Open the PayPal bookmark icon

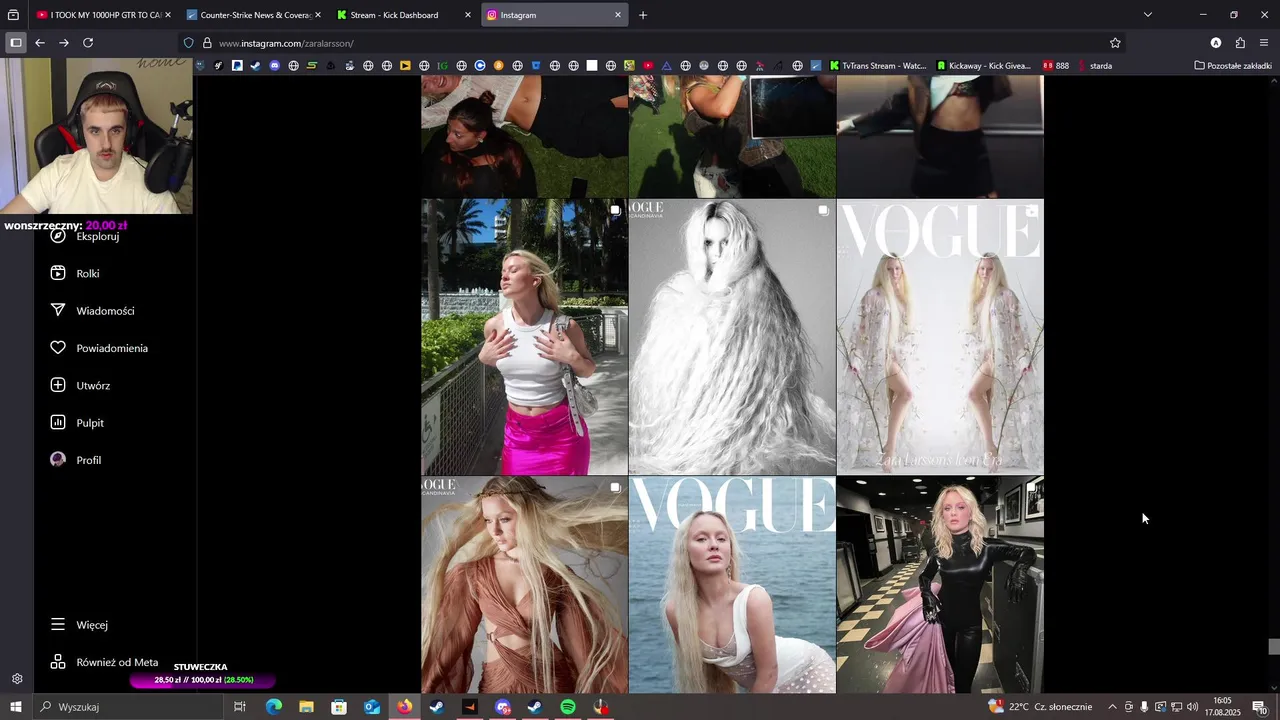[x=237, y=66]
